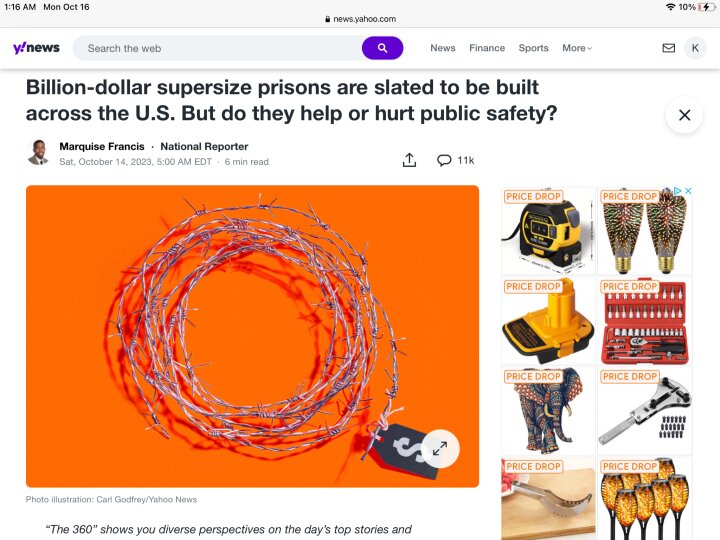Expand the More dropdown menu
The image size is (720, 540).
[577, 48]
